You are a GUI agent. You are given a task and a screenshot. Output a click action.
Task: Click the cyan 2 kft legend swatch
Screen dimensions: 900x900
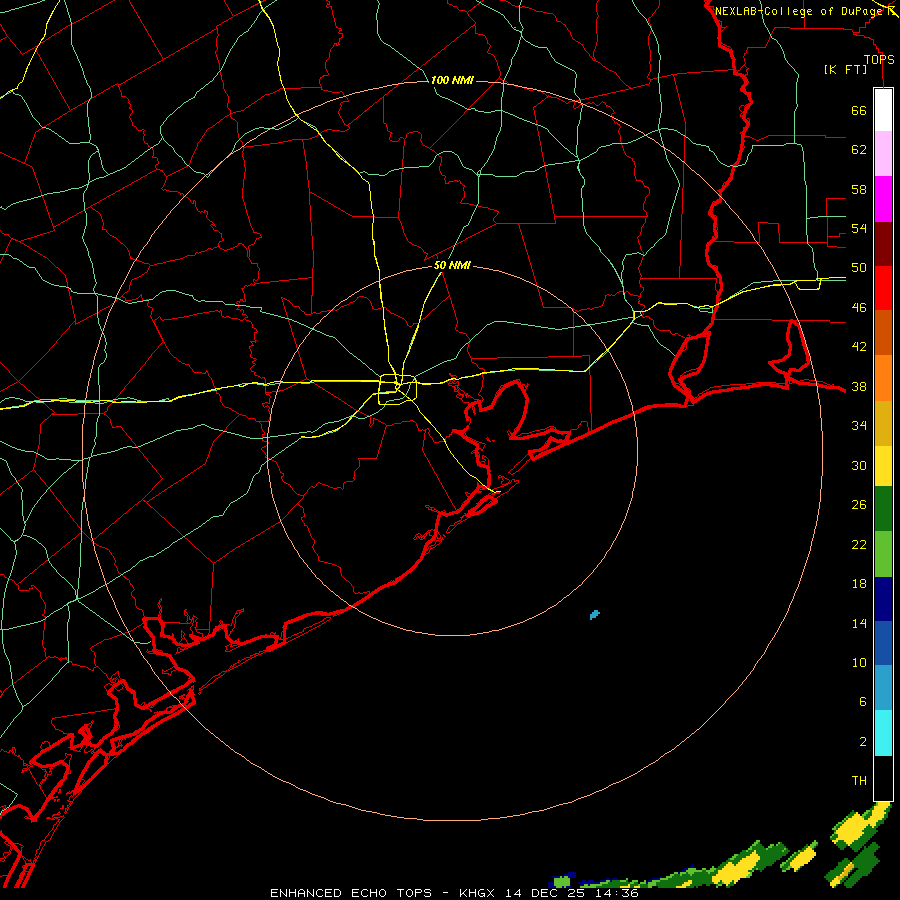[883, 733]
